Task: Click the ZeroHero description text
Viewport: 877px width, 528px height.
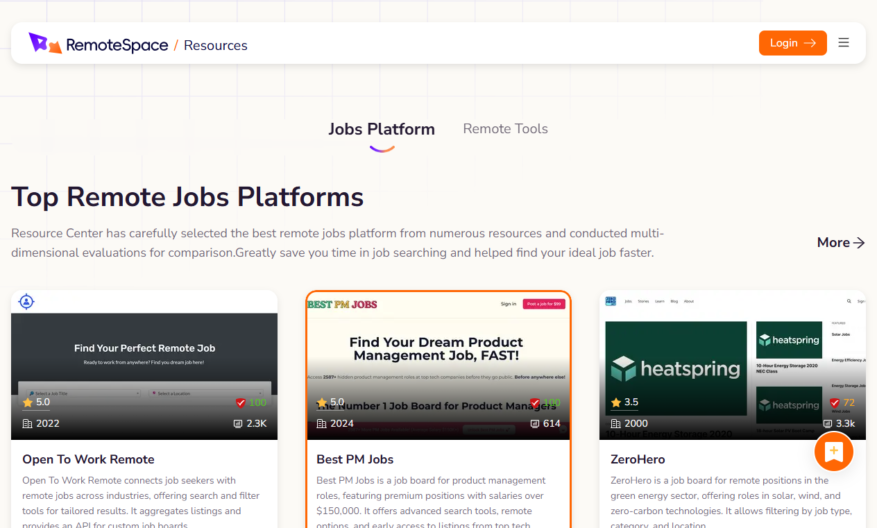Action: pyautogui.click(x=731, y=502)
